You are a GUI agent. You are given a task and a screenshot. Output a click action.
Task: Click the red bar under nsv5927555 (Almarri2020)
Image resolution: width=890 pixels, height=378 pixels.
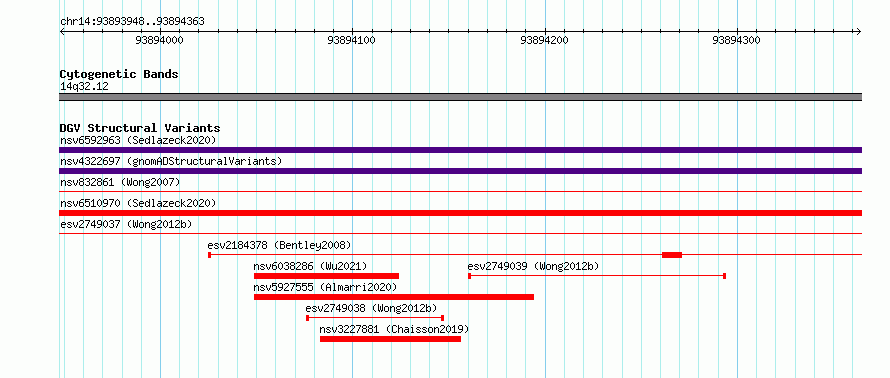394,297
